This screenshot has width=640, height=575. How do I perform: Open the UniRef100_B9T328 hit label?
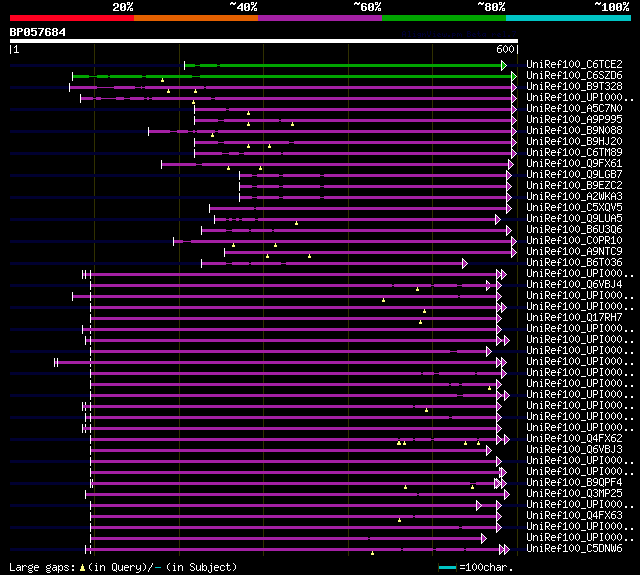[x=574, y=87]
